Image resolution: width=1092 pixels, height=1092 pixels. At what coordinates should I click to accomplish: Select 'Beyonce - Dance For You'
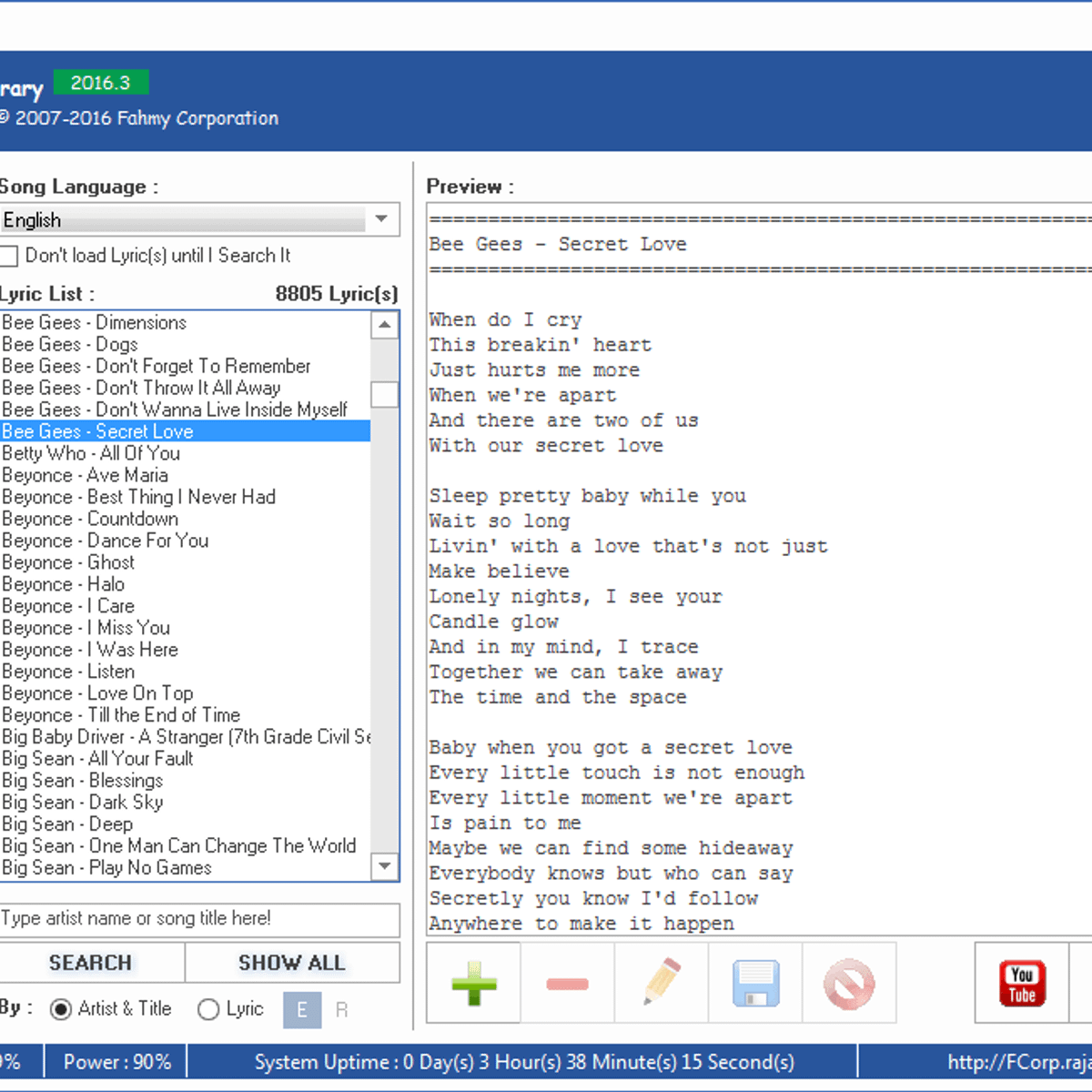pos(186,541)
